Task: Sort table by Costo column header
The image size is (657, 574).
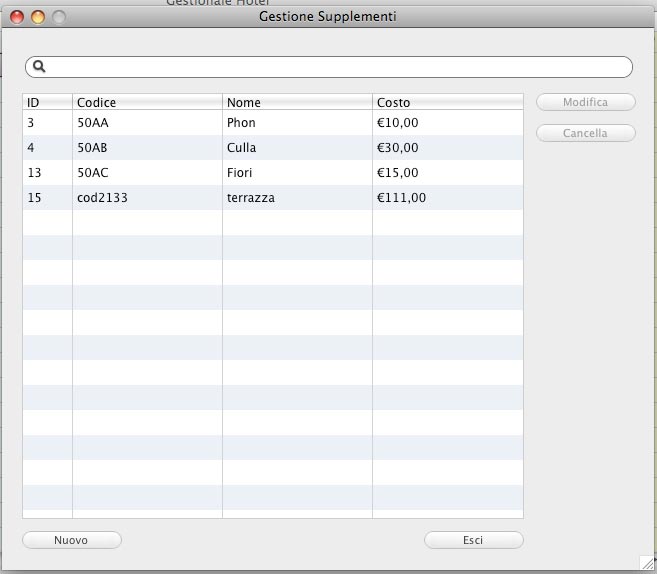Action: (x=447, y=102)
